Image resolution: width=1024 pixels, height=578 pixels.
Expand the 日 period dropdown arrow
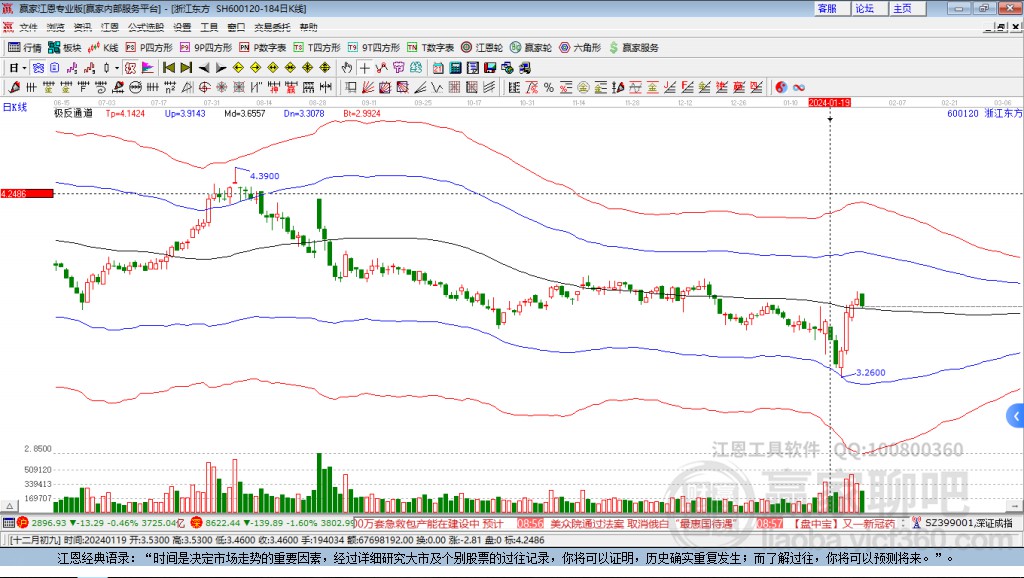coord(25,68)
